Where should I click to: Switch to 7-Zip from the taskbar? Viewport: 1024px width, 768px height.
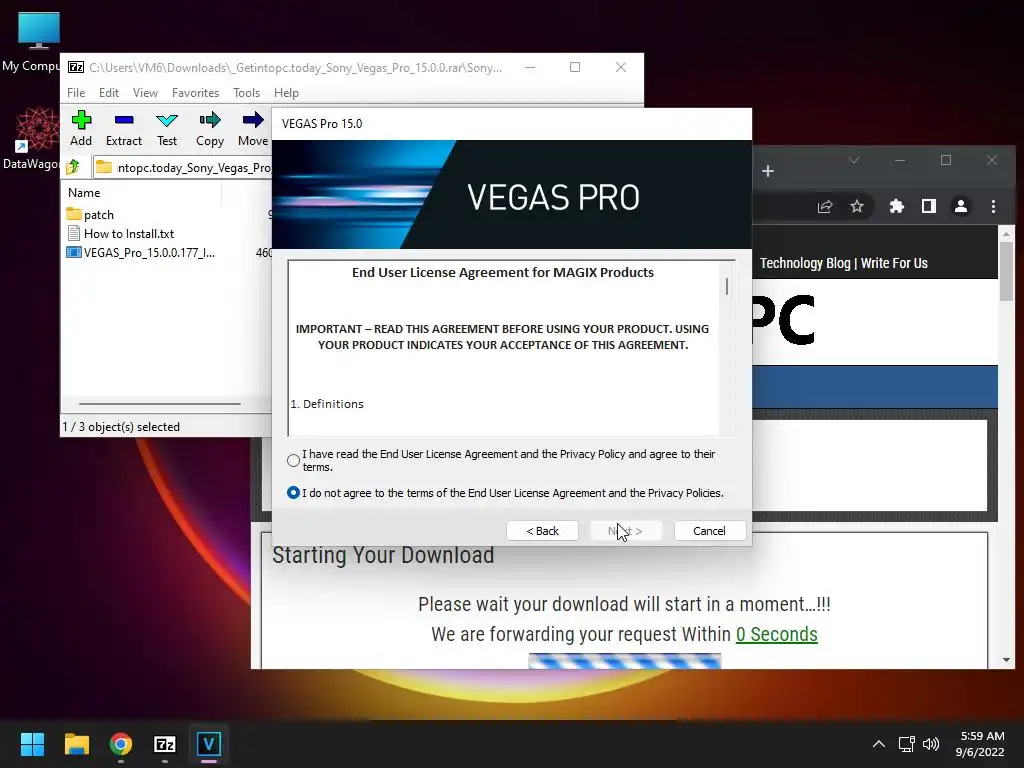(x=165, y=744)
